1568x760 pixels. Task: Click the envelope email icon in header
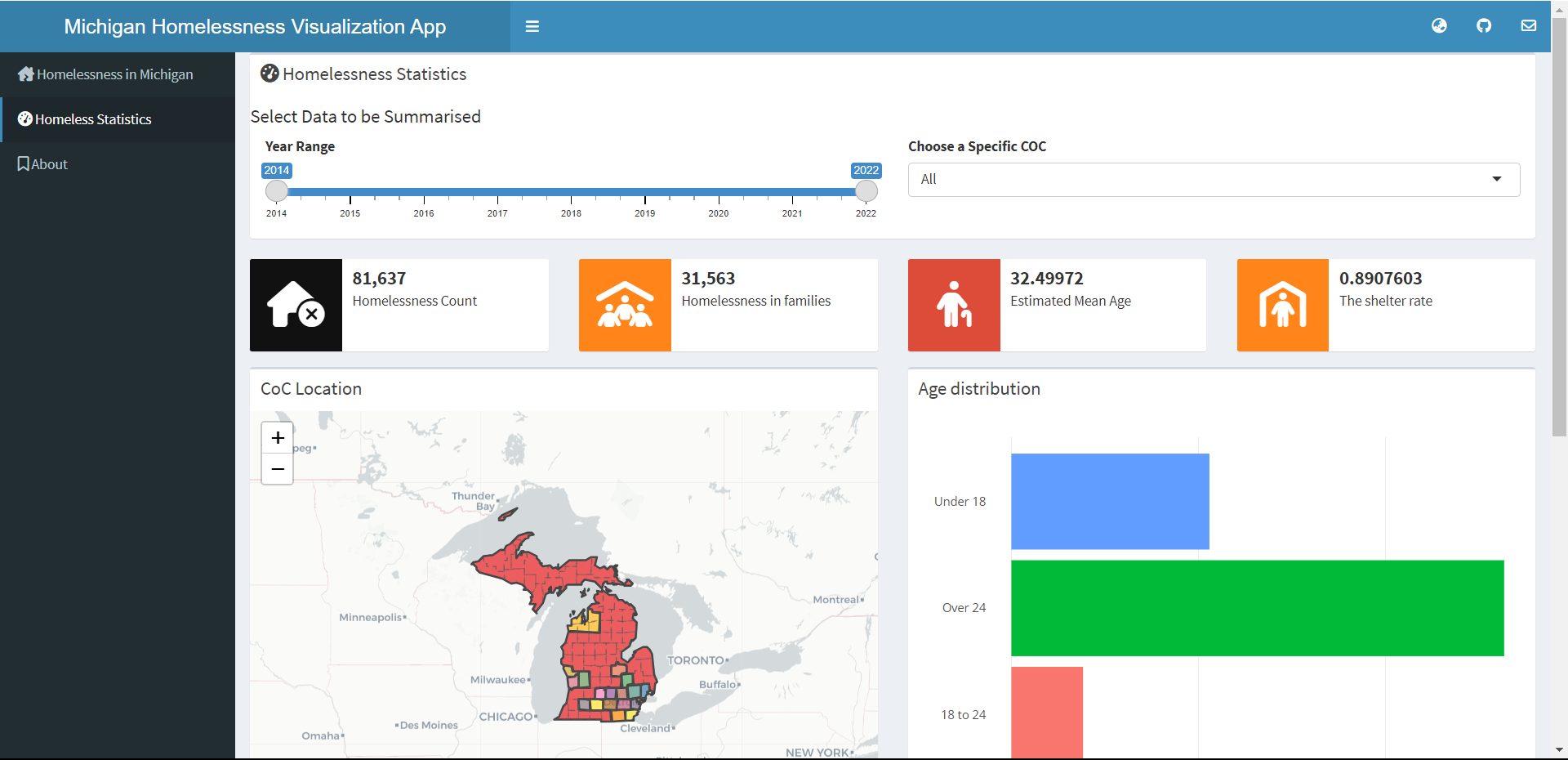(1529, 26)
